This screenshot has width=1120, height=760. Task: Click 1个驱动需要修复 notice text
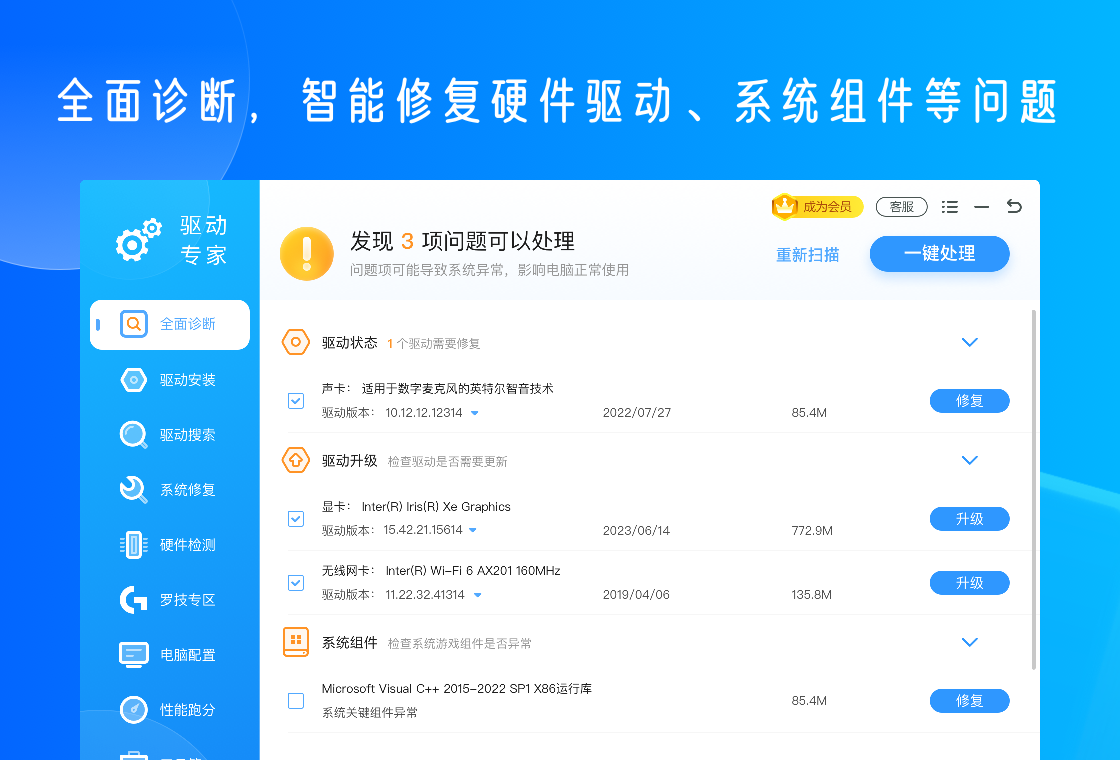click(434, 344)
